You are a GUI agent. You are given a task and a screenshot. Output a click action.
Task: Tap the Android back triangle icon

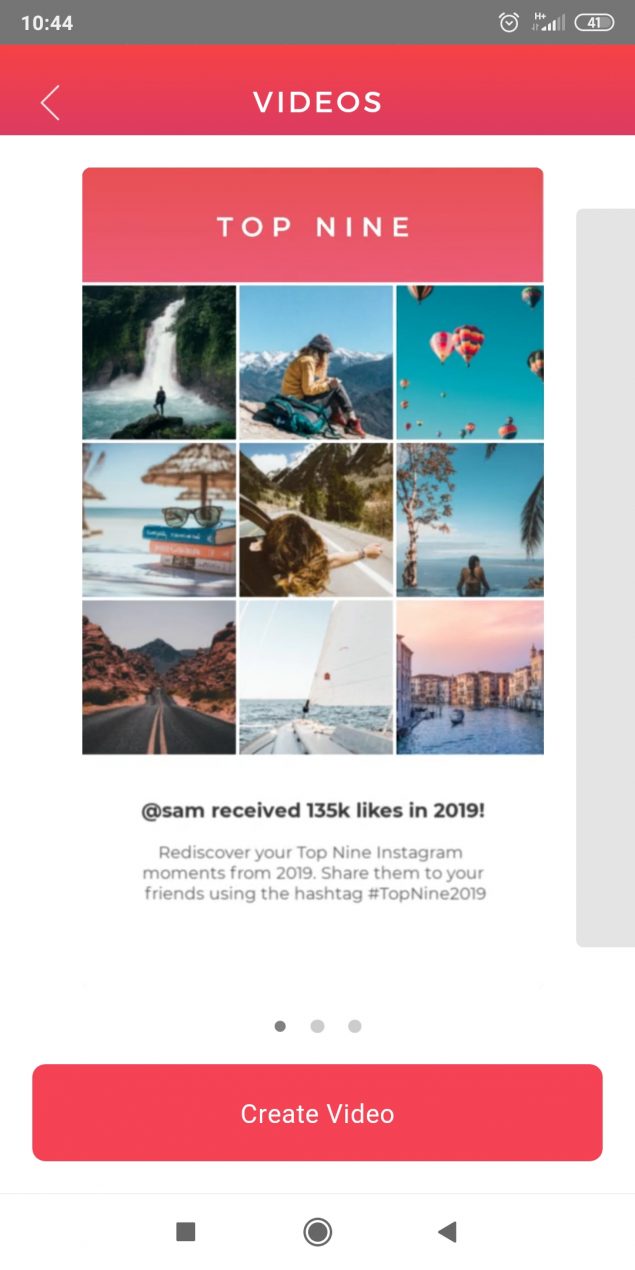click(x=447, y=1232)
